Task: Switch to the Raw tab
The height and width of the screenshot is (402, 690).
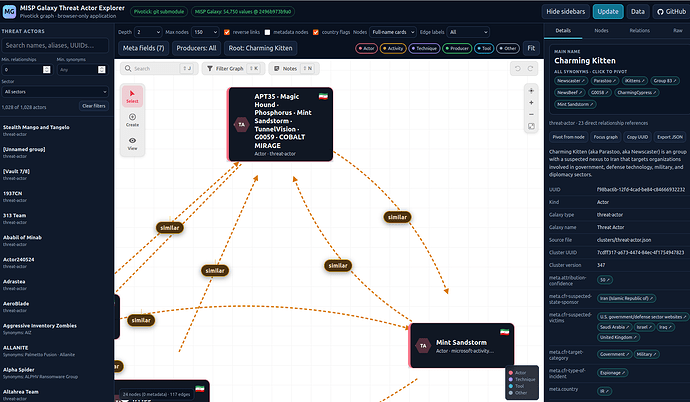Action: [x=678, y=30]
